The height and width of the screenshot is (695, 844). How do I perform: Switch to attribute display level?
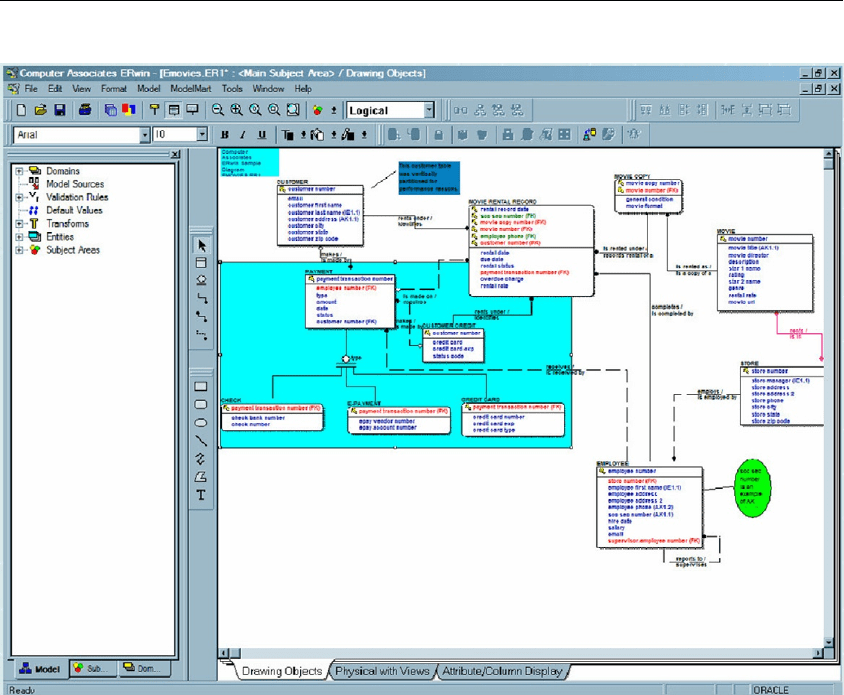(173, 110)
